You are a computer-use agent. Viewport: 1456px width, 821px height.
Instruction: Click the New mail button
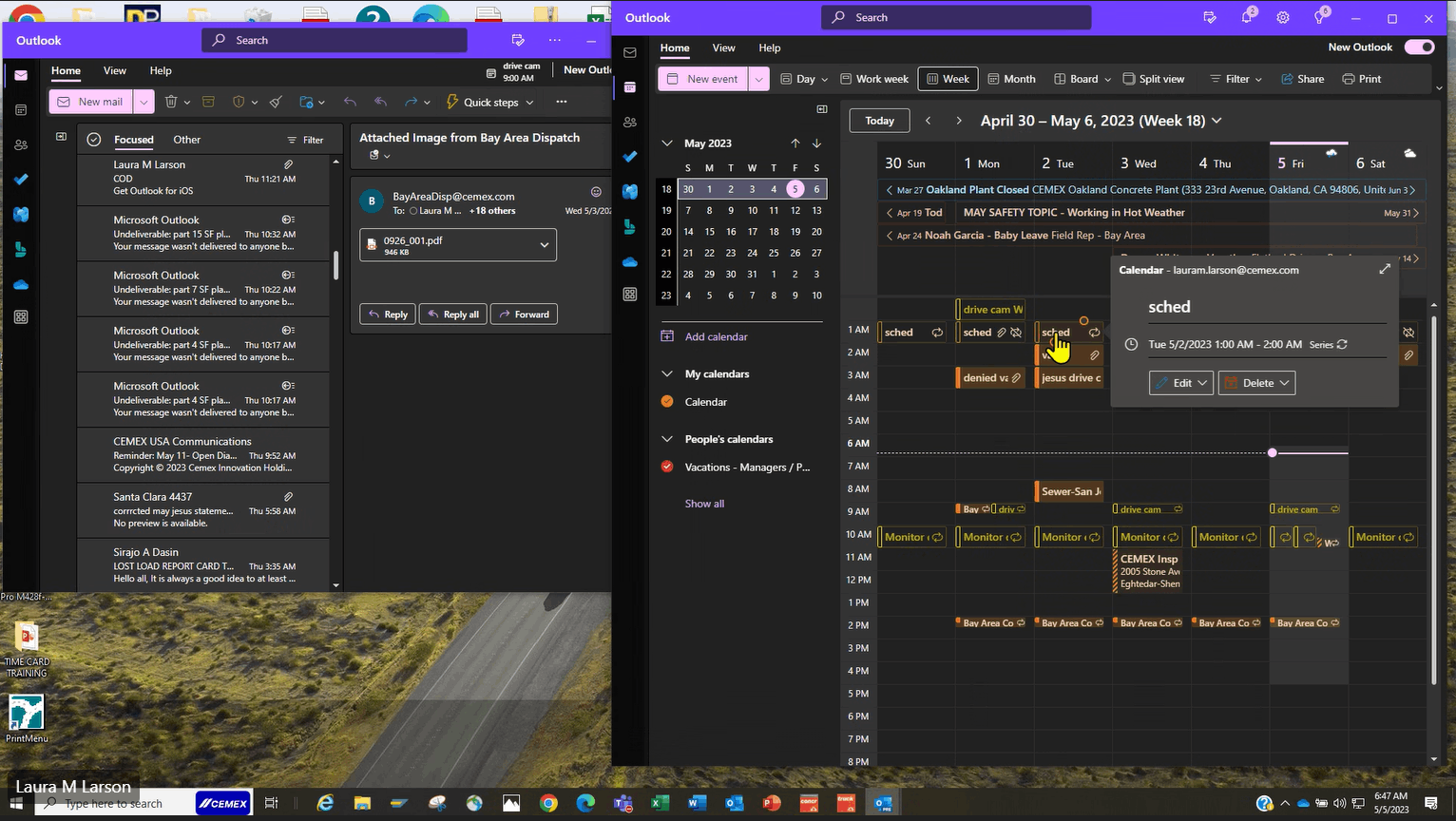[91, 102]
